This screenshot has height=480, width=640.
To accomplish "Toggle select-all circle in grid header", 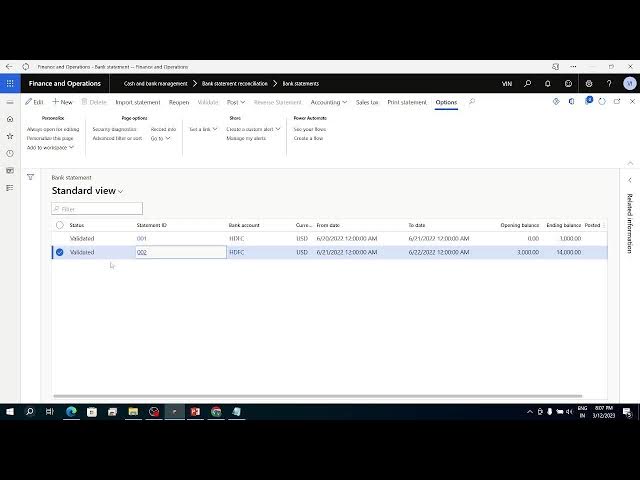I will pyautogui.click(x=60, y=225).
